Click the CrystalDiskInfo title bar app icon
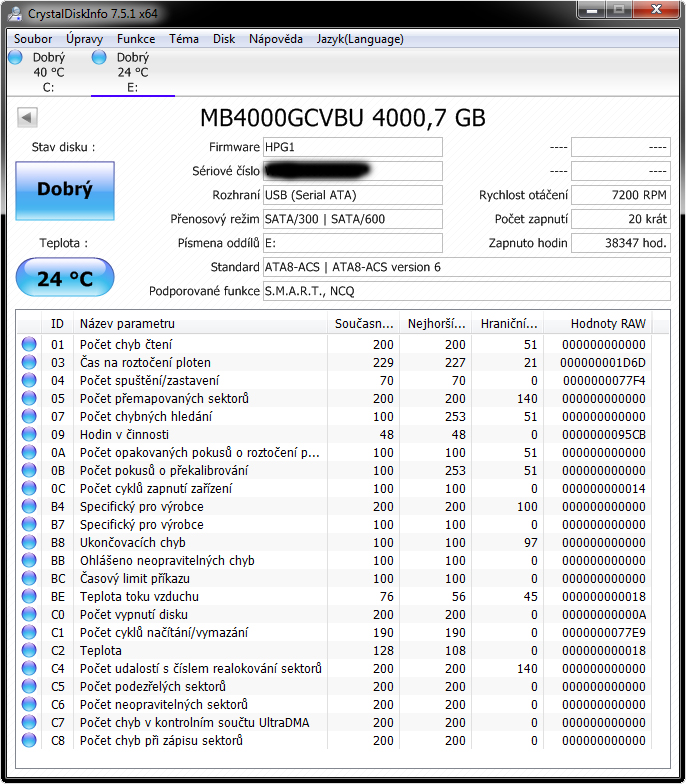Screen dimensions: 686x784 (x=15, y=14)
